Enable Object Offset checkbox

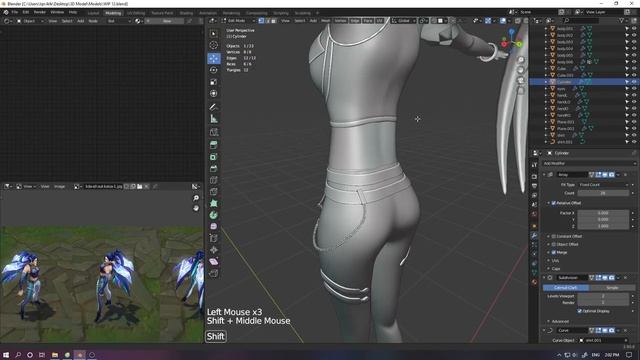click(554, 244)
